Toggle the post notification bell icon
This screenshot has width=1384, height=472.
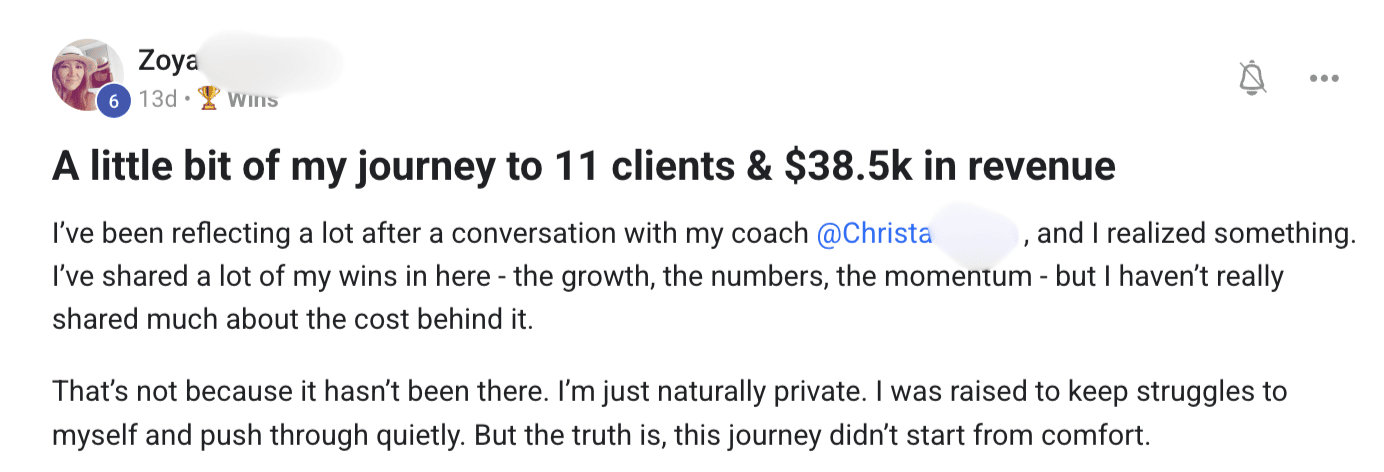pyautogui.click(x=1252, y=78)
